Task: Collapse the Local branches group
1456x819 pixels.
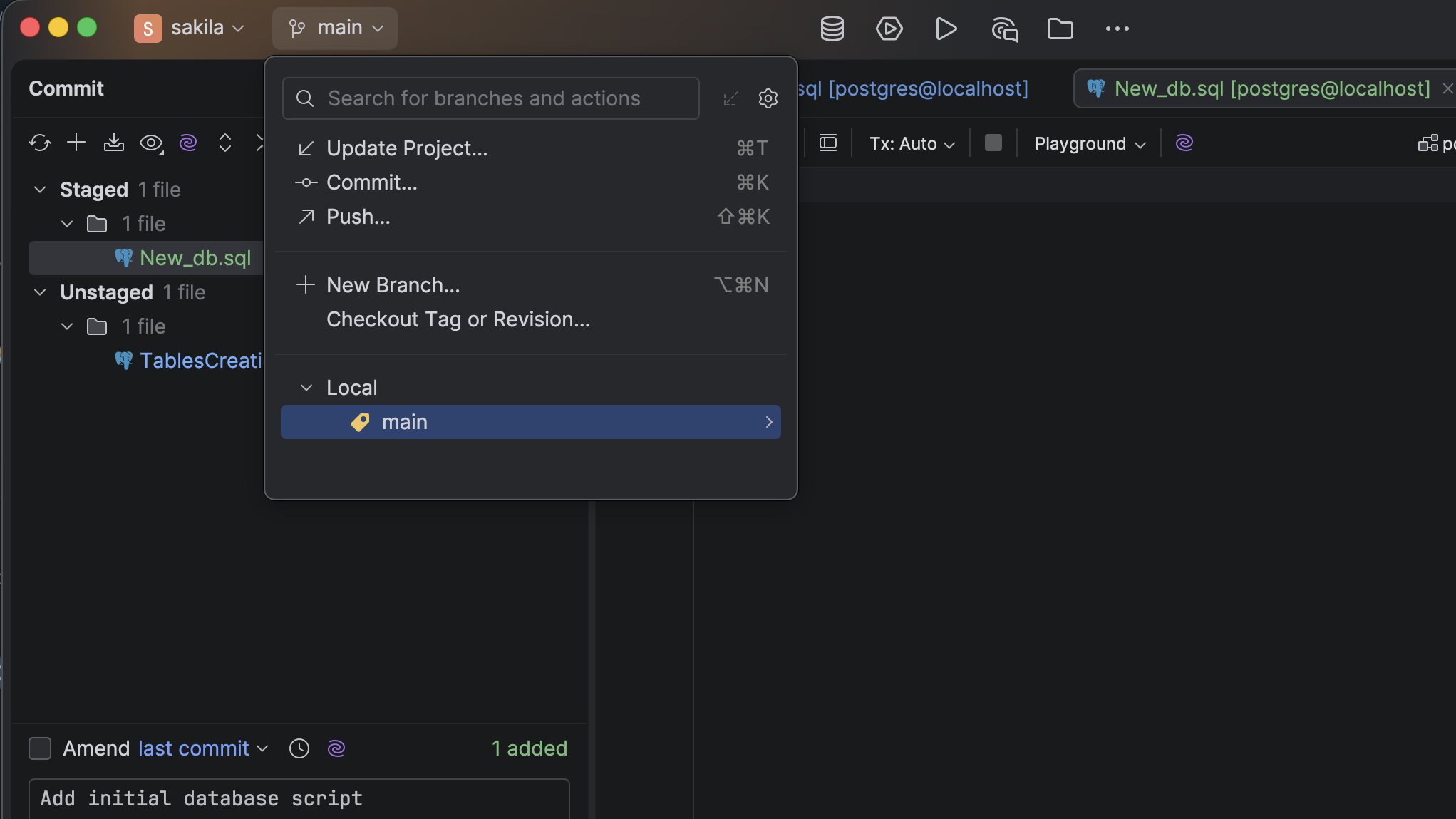Action: click(x=306, y=388)
